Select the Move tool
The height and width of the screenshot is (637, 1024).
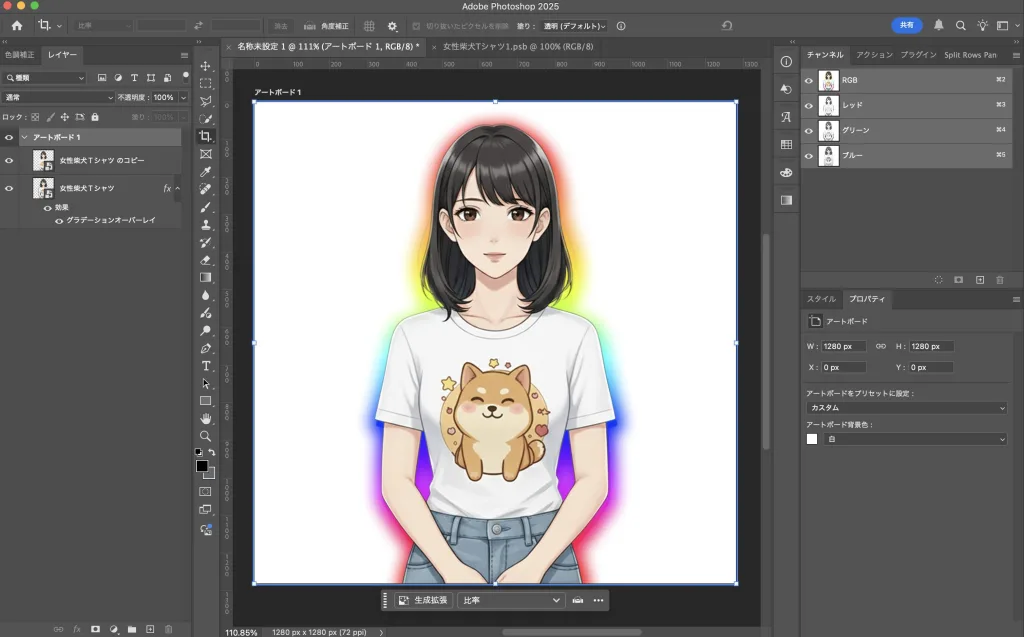click(206, 66)
